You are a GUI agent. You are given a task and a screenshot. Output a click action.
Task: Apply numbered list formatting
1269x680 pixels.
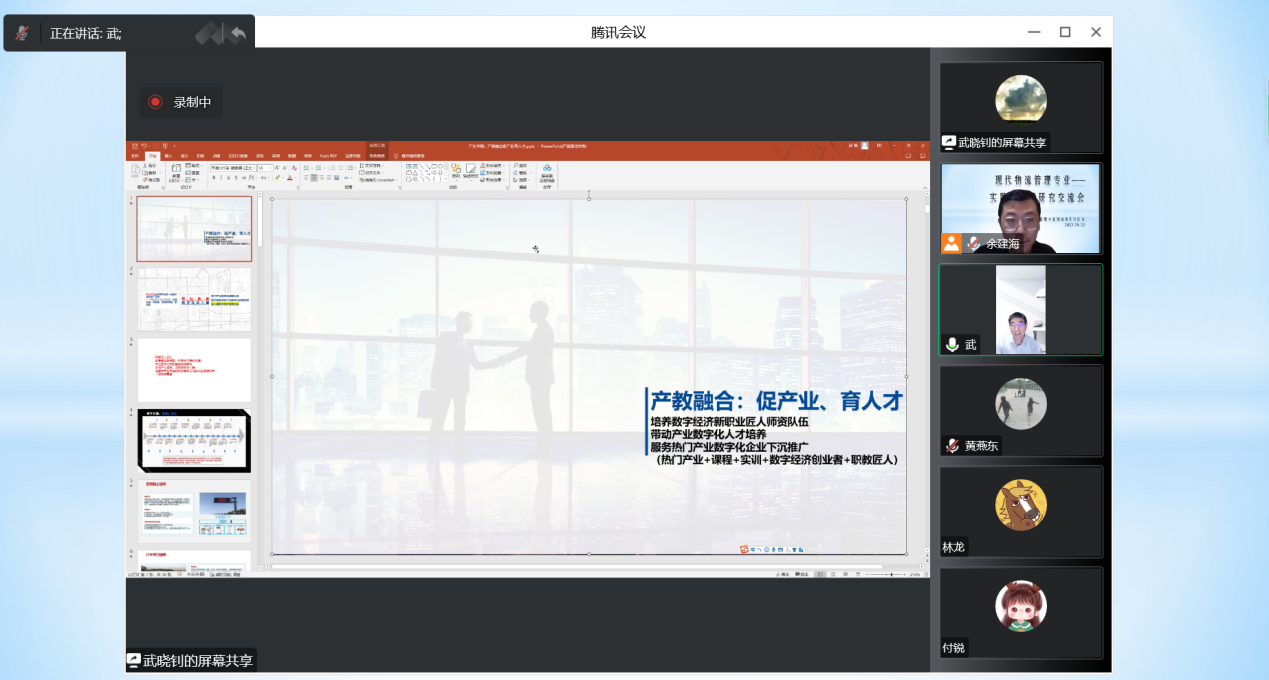[318, 167]
